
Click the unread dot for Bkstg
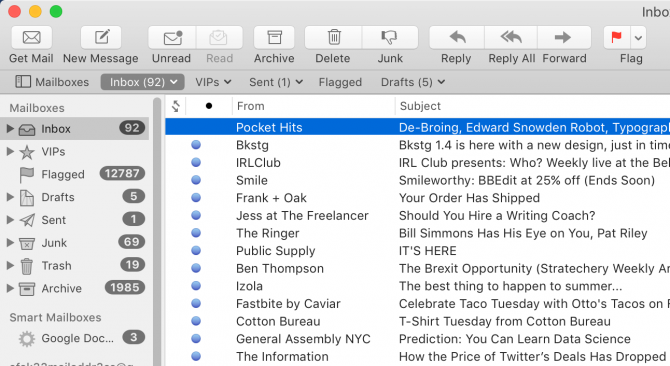click(x=196, y=145)
